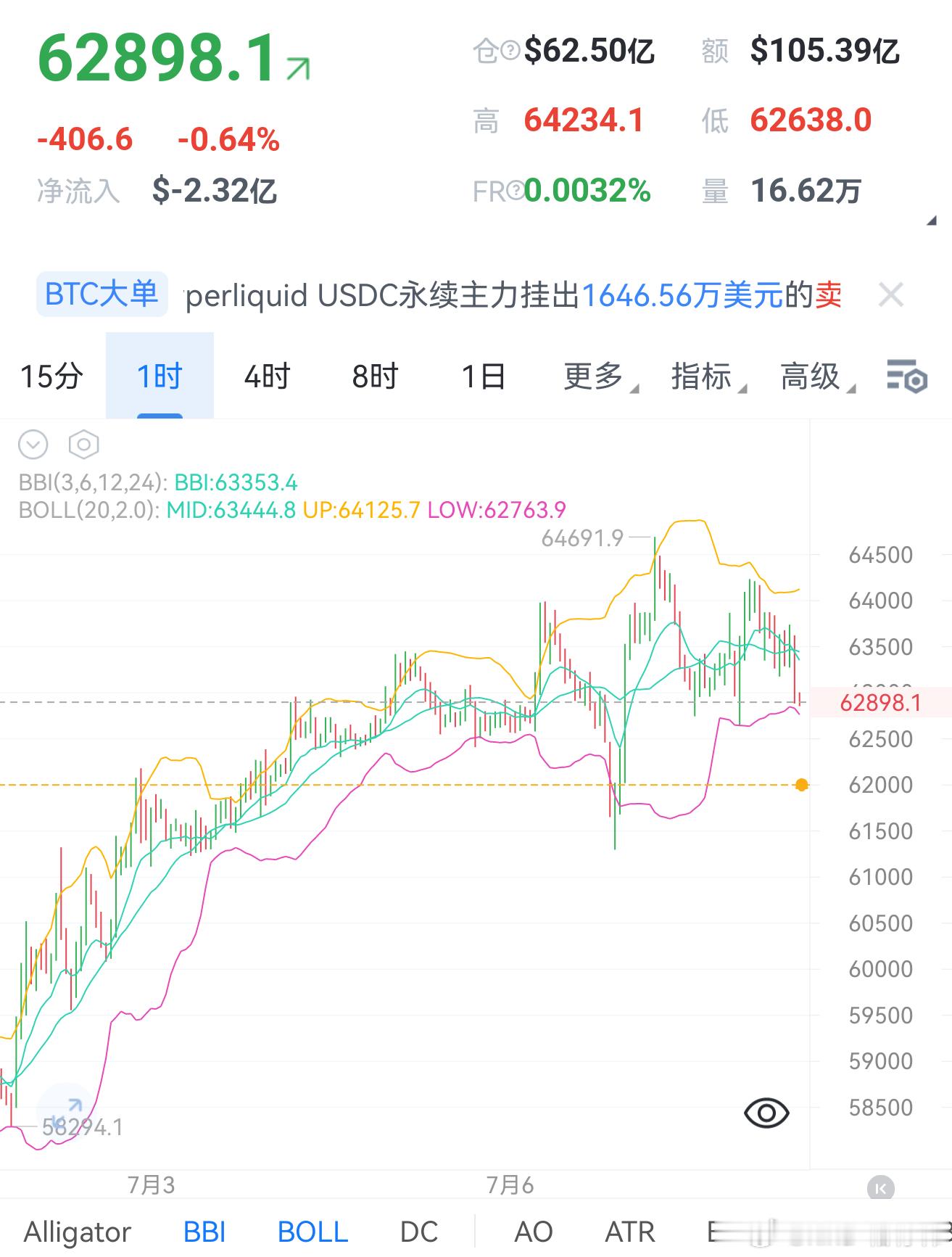
Task: Click the 58294.1 low marker label
Action: 83,1126
